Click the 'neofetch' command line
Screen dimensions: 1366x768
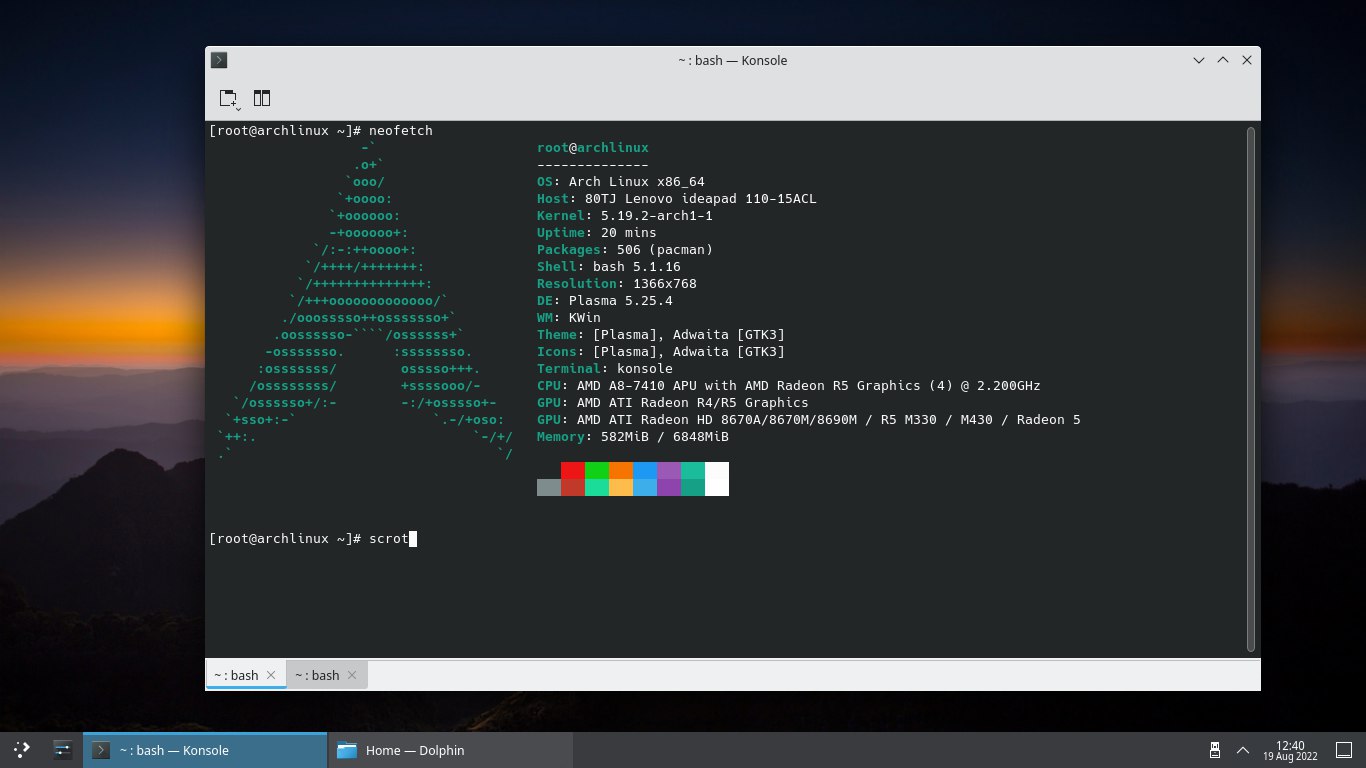[321, 131]
